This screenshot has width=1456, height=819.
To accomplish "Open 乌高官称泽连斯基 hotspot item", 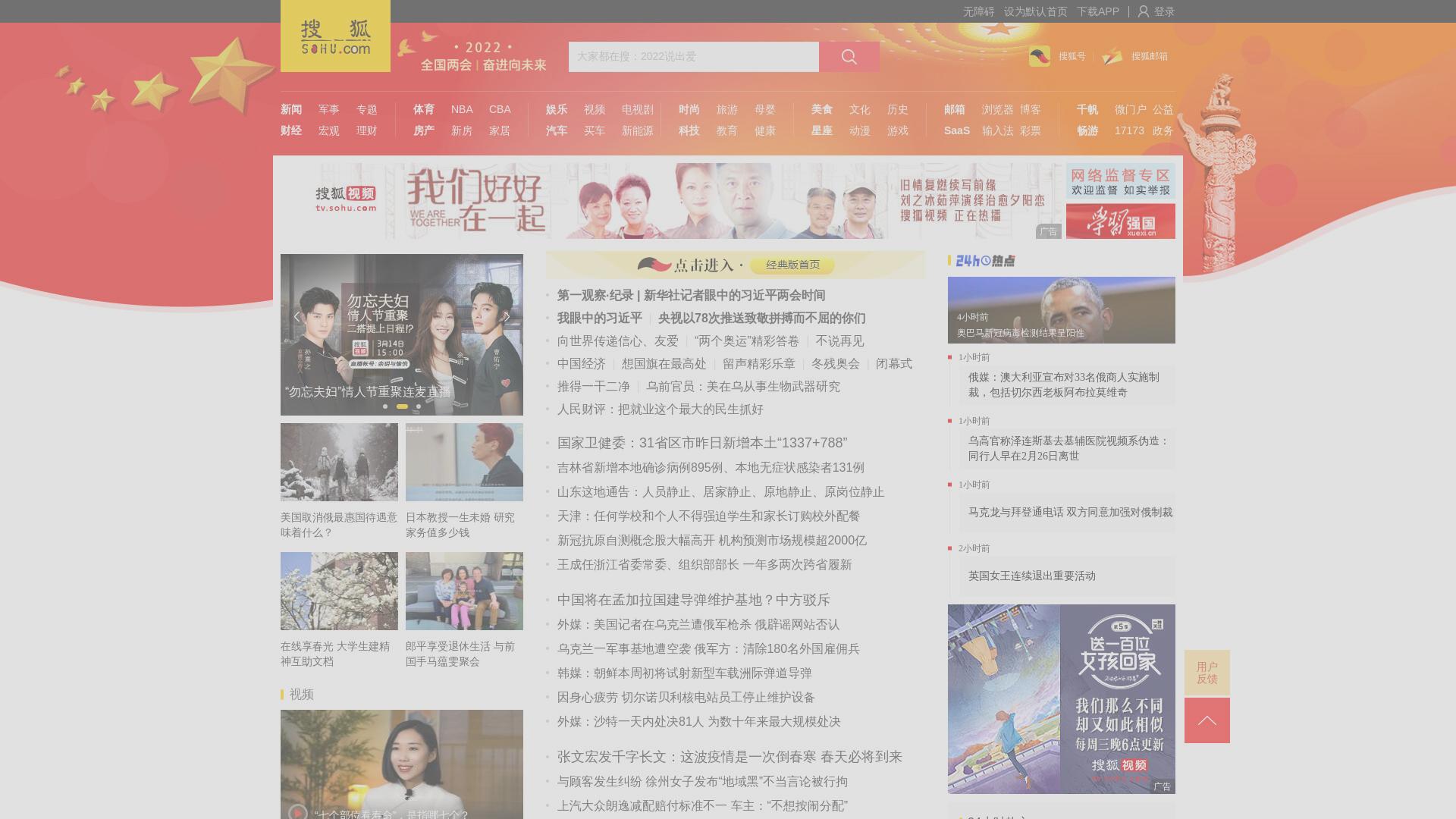I will (x=1068, y=448).
